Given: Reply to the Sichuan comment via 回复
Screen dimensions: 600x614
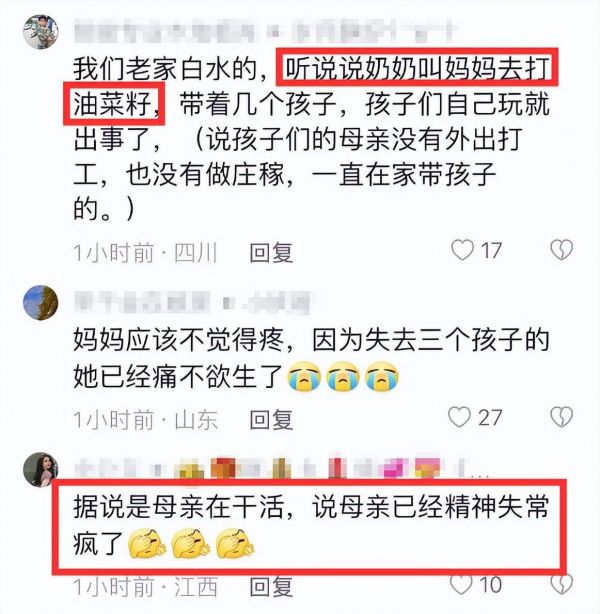Looking at the screenshot, I should coord(271,253).
